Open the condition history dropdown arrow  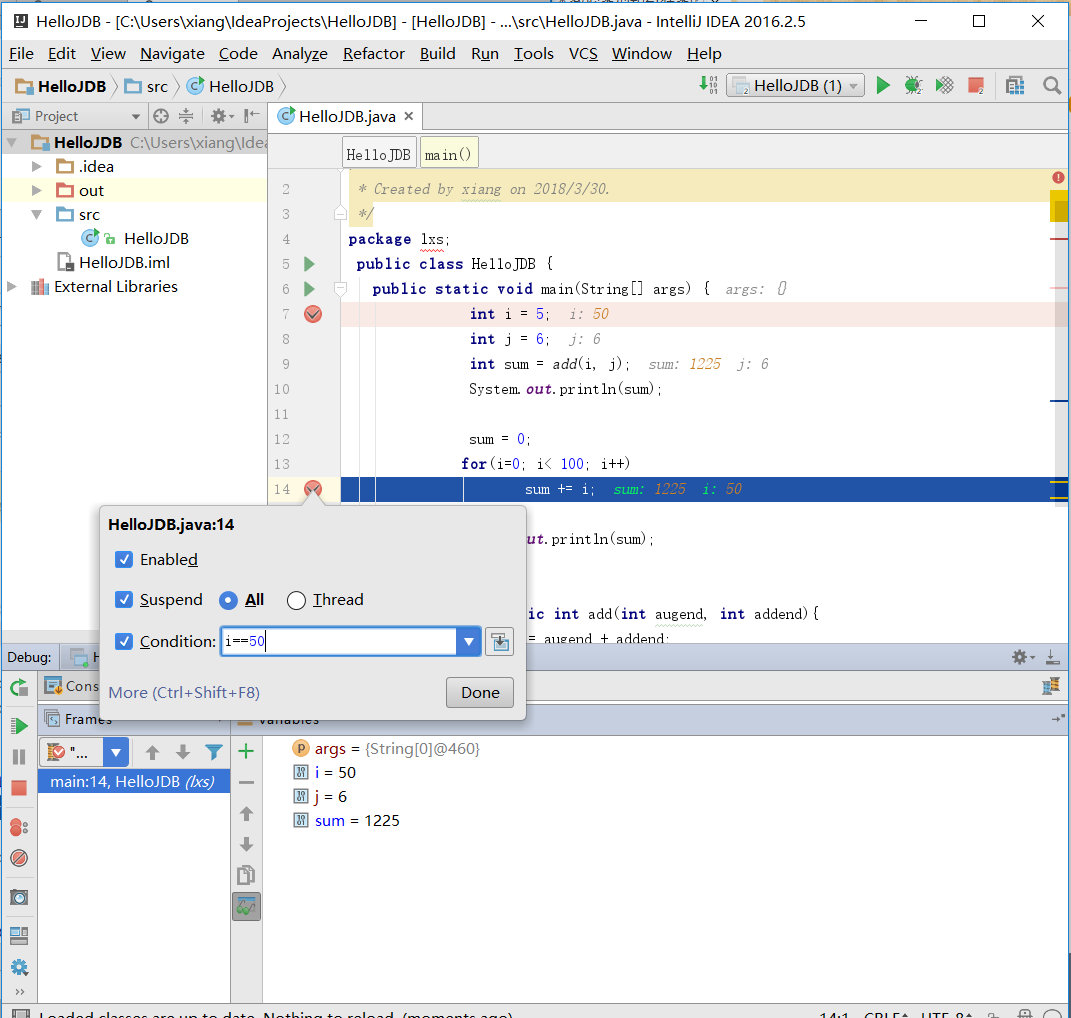point(469,642)
